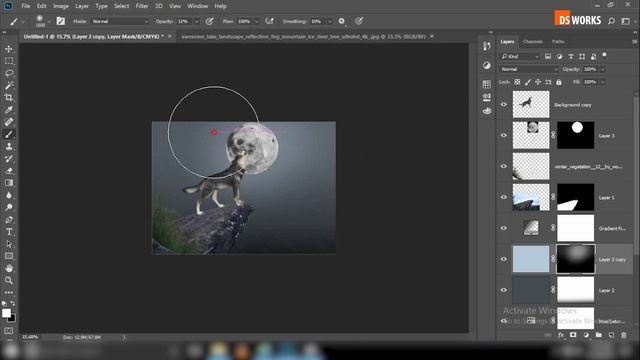Open the Image menu
Viewport: 640px width, 360px height.
pos(61,6)
